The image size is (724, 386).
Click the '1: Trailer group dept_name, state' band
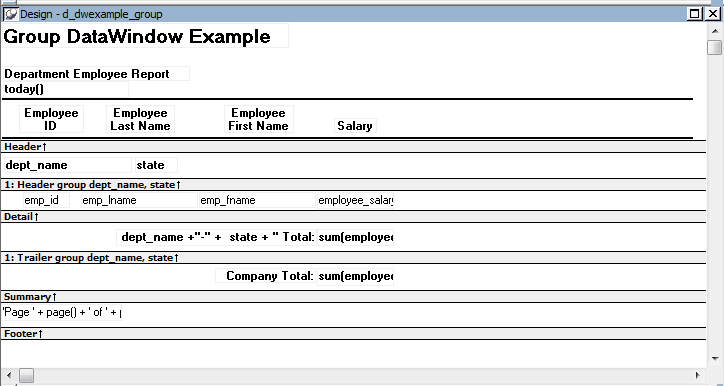[354, 258]
